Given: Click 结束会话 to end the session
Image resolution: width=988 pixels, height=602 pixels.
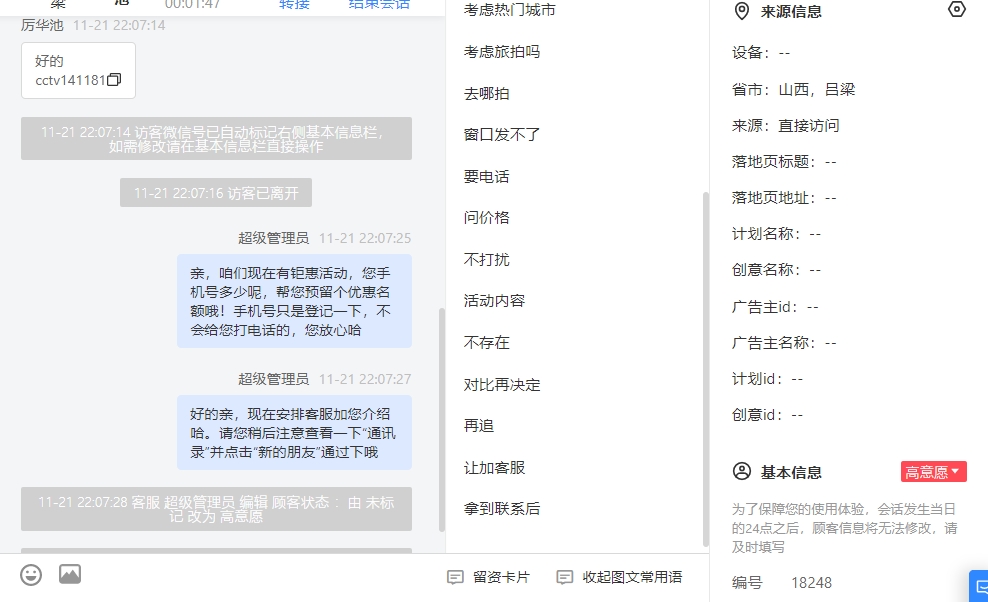Looking at the screenshot, I should point(379,4).
